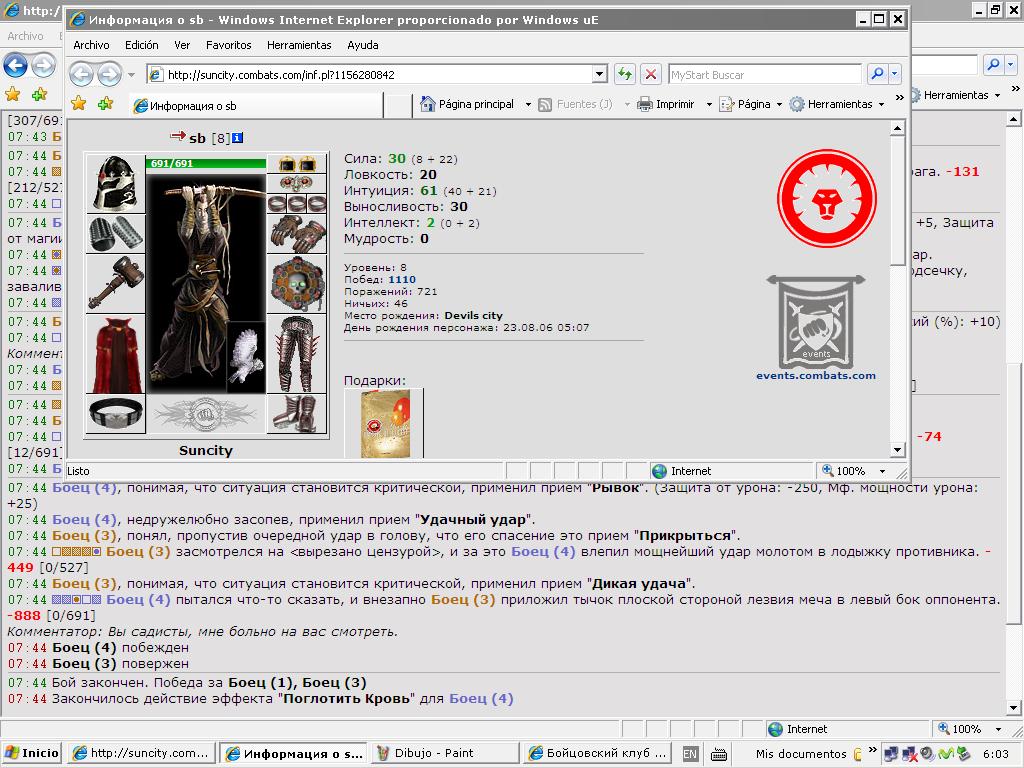Click the popup's refresh page icon

pyautogui.click(x=625, y=74)
